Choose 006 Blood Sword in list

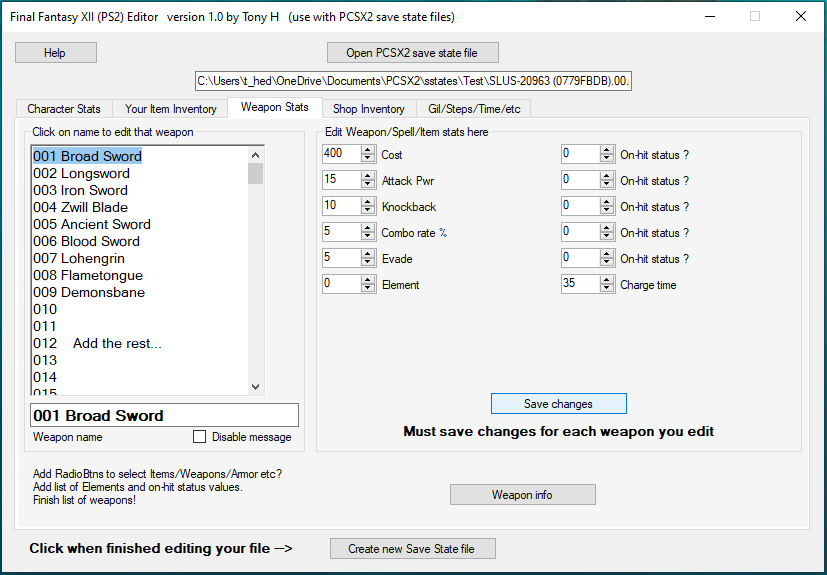click(86, 241)
